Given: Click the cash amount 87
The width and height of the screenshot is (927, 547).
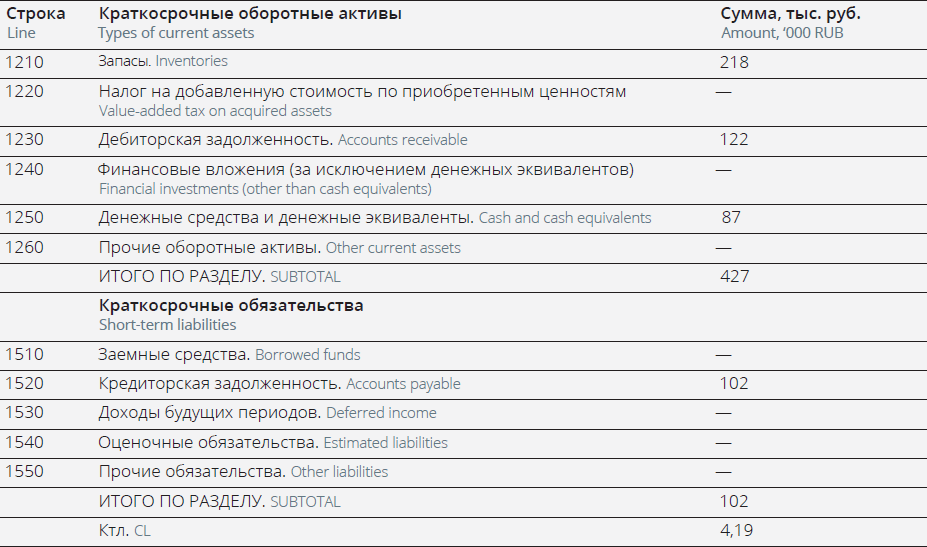Looking at the screenshot, I should pos(731,218).
